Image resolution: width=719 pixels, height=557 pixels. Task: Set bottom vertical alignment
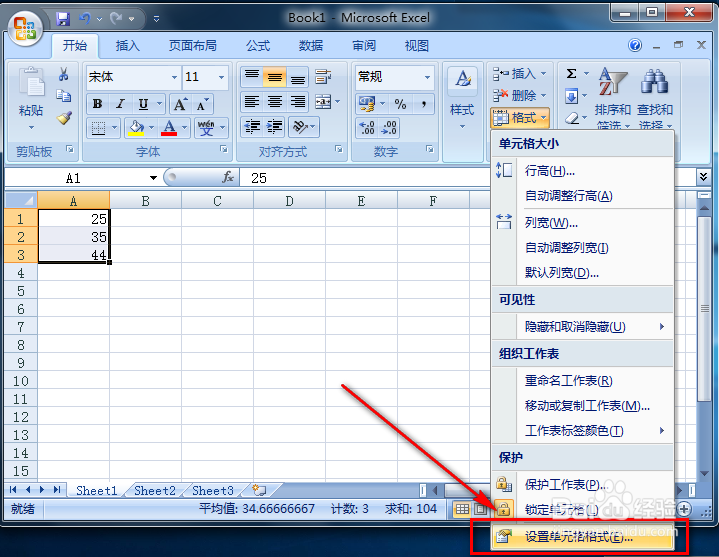point(298,77)
